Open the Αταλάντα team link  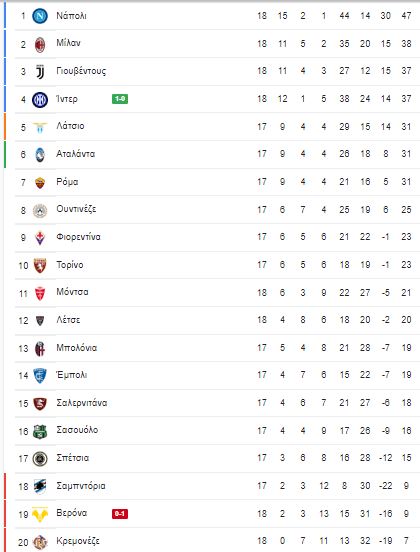tap(76, 154)
